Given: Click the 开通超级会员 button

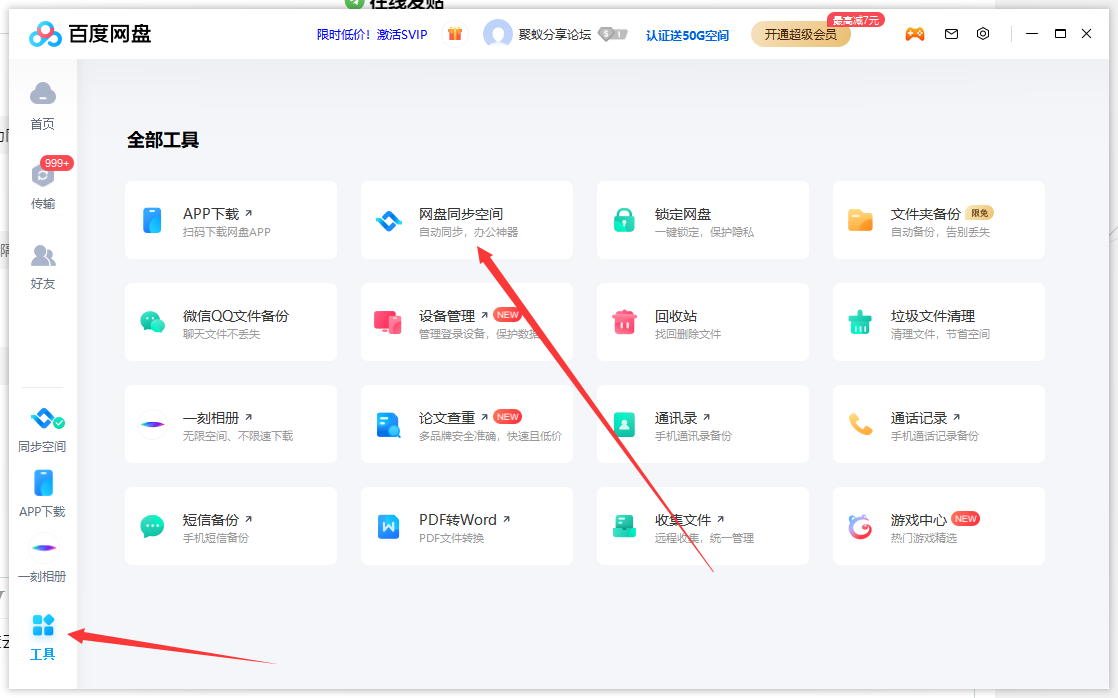Looking at the screenshot, I should 801,34.
